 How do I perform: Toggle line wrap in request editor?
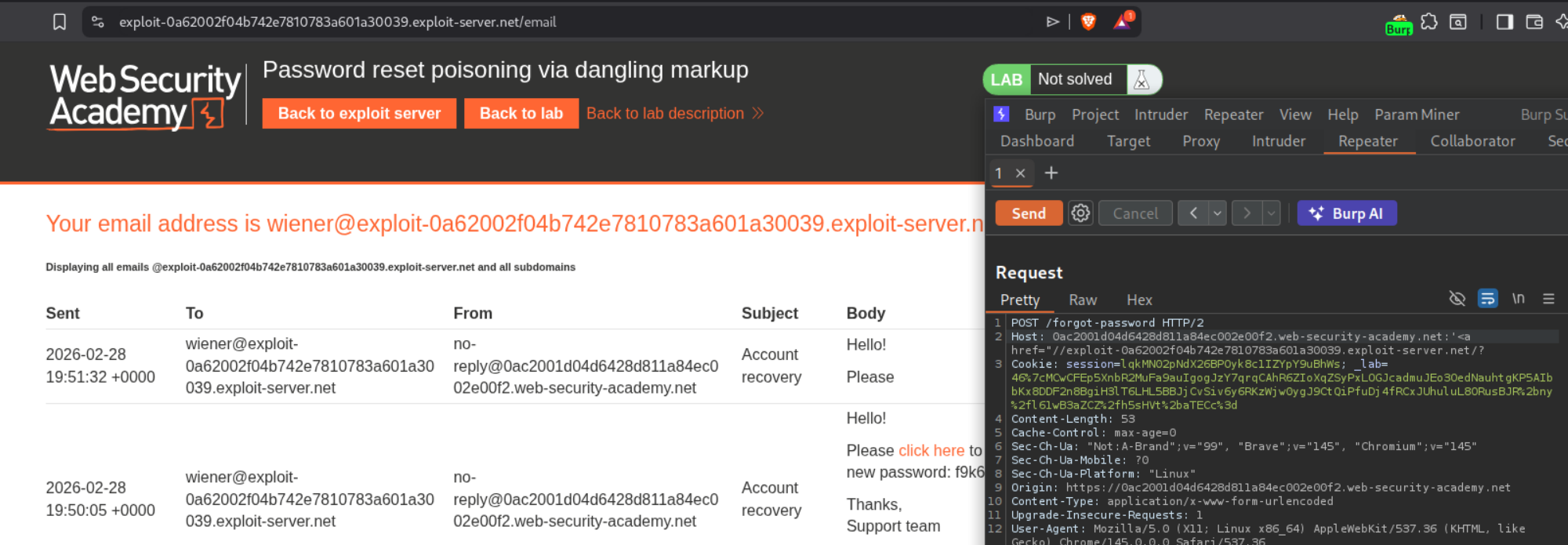pos(1487,299)
